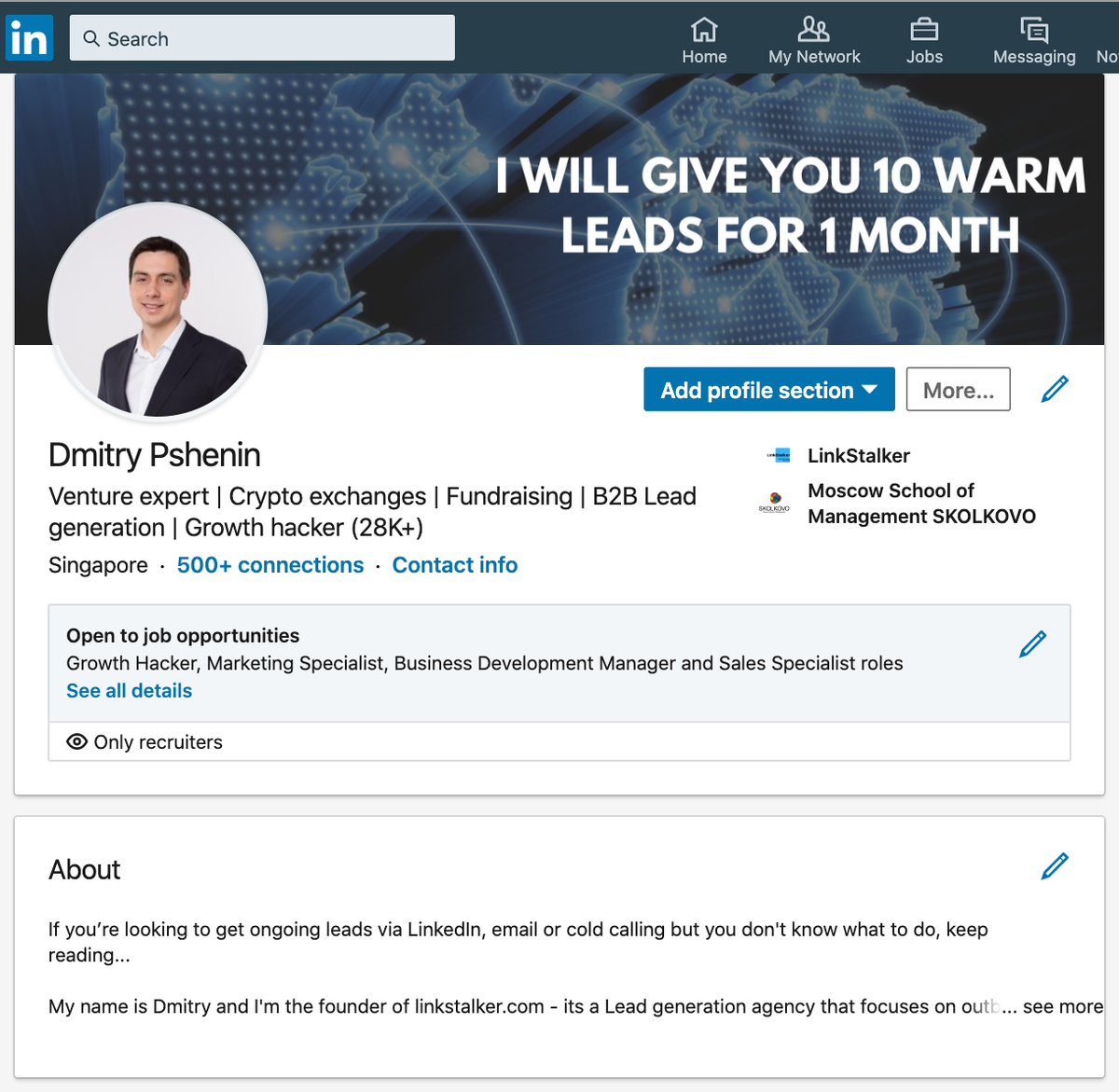Image resolution: width=1119 pixels, height=1092 pixels.
Task: Click the search magnifier icon
Action: (91, 38)
